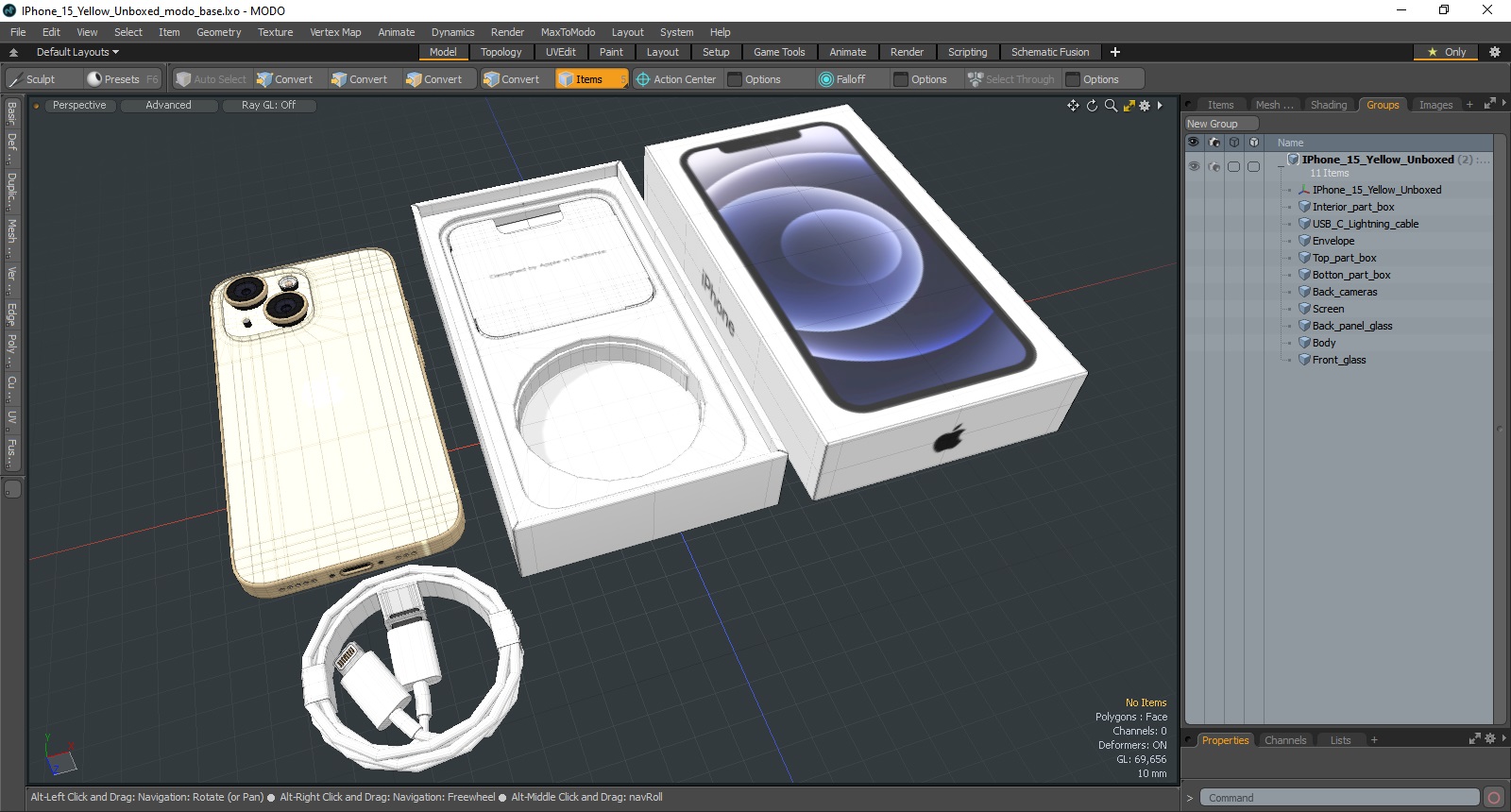Click the USB_C_Lightning_cable mesh icon

click(1304, 224)
